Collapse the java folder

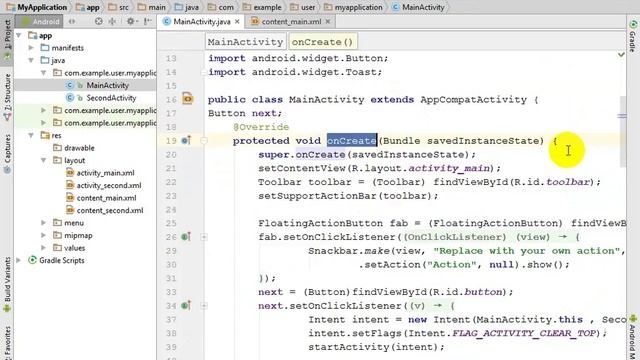(x=31, y=60)
